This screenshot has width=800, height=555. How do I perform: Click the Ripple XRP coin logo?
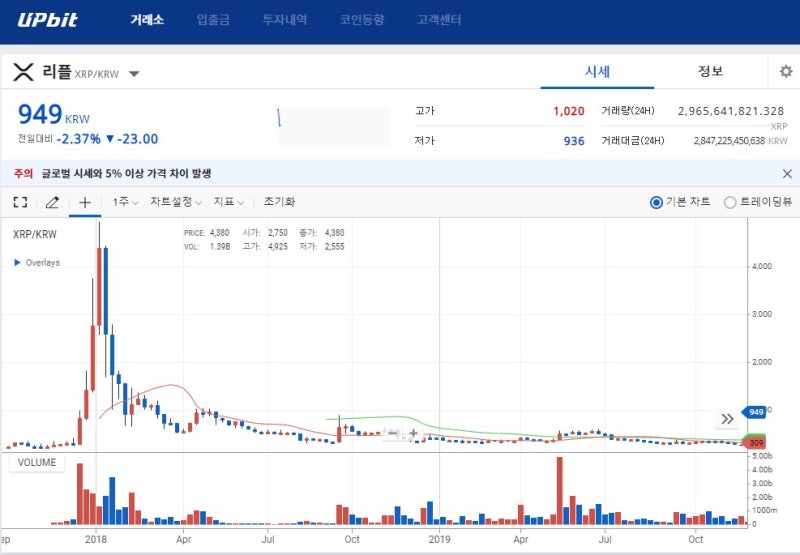coord(23,72)
